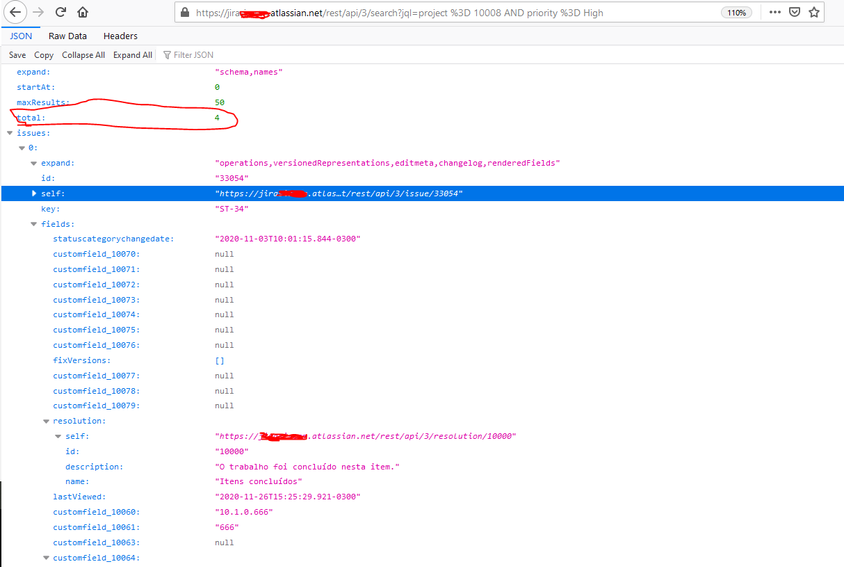The image size is (844, 567).
Task: Switch to the JSON tab
Action: (x=21, y=36)
